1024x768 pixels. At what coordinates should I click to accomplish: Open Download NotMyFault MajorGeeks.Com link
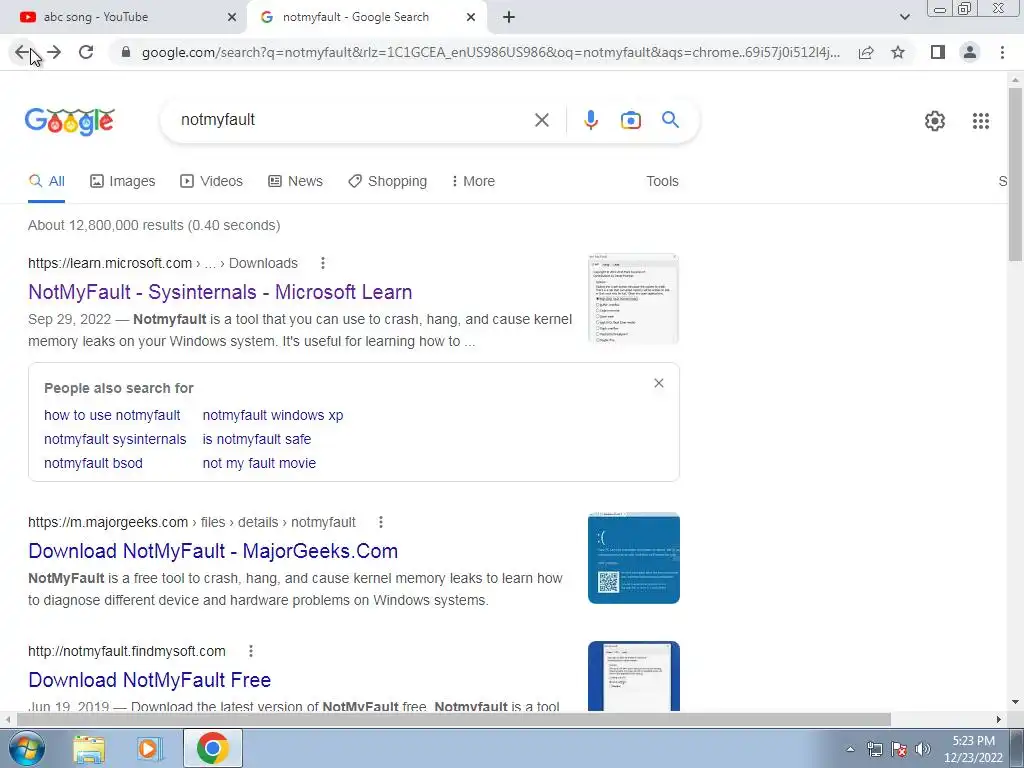click(x=213, y=551)
